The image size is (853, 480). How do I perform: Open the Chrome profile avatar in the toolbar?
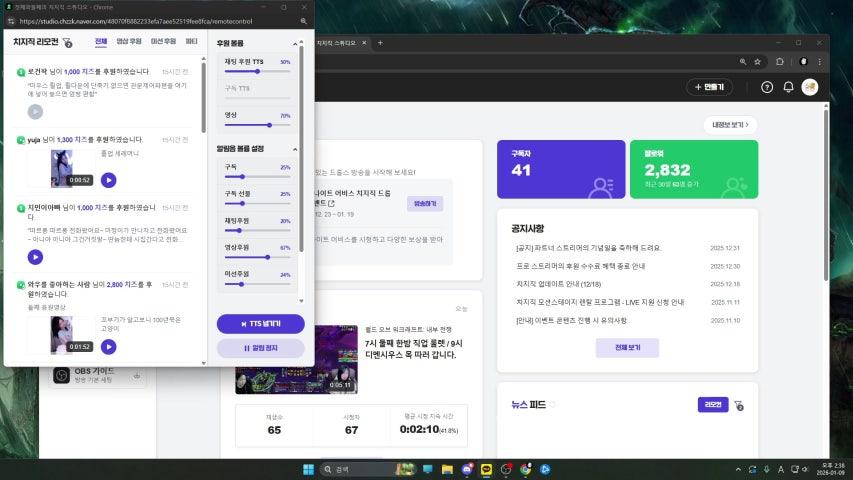(803, 62)
